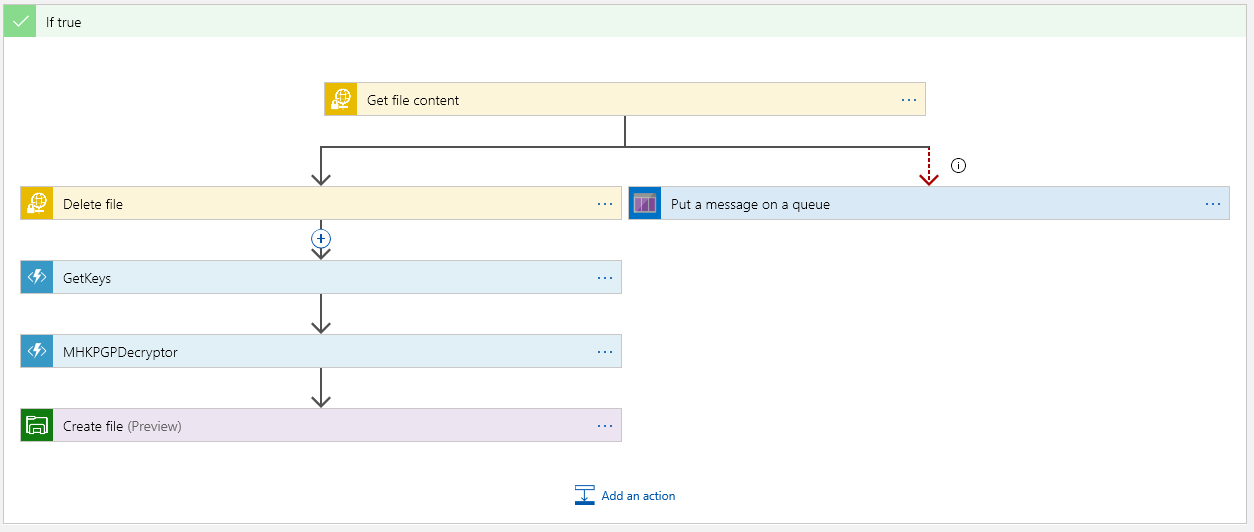
Task: Open the Get file content ellipsis menu
Action: [x=908, y=100]
